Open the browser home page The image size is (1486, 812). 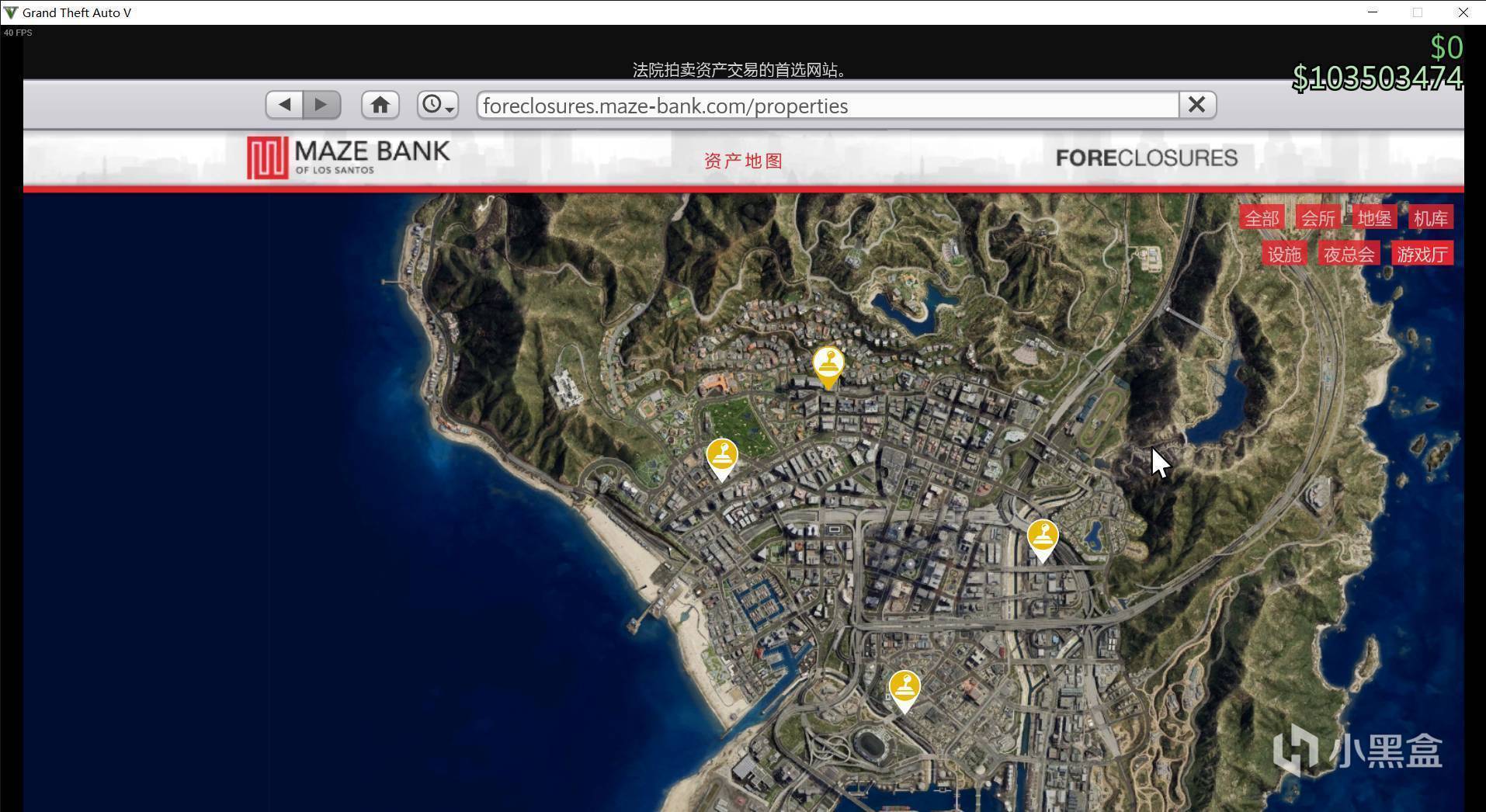tap(380, 105)
